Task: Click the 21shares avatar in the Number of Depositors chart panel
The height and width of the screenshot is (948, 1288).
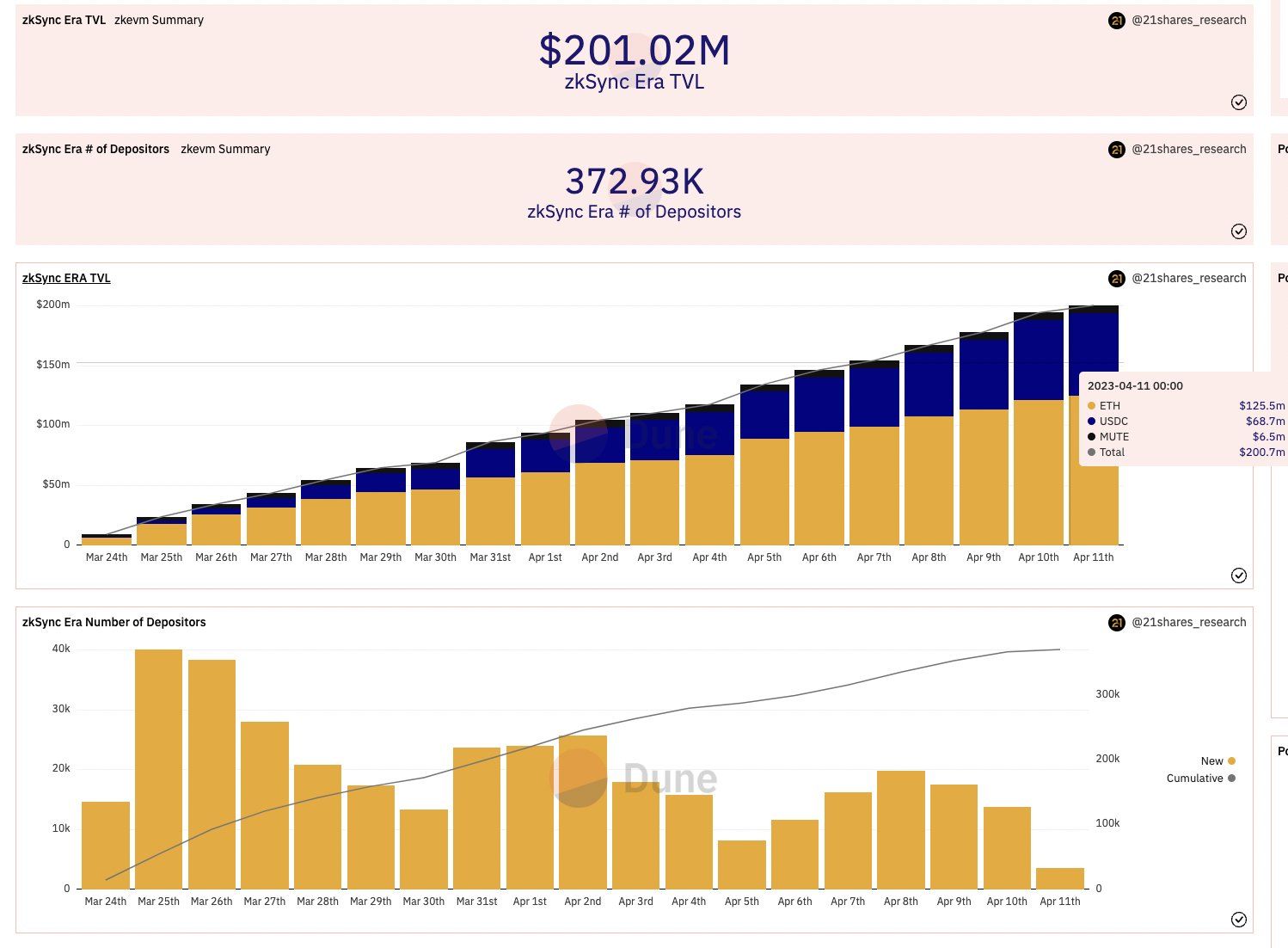Action: pyautogui.click(x=1117, y=623)
